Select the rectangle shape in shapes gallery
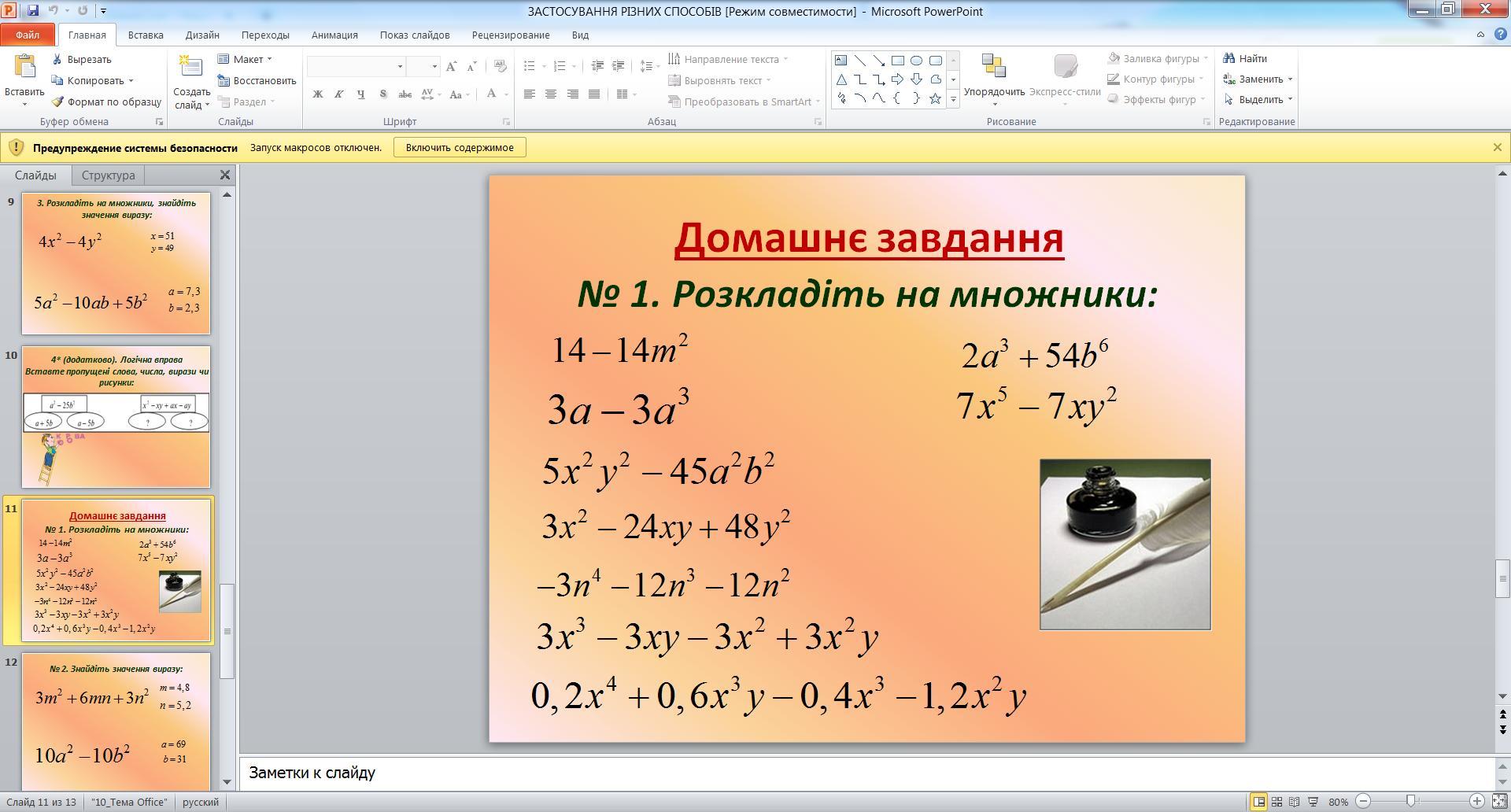Image resolution: width=1511 pixels, height=812 pixels. point(898,61)
